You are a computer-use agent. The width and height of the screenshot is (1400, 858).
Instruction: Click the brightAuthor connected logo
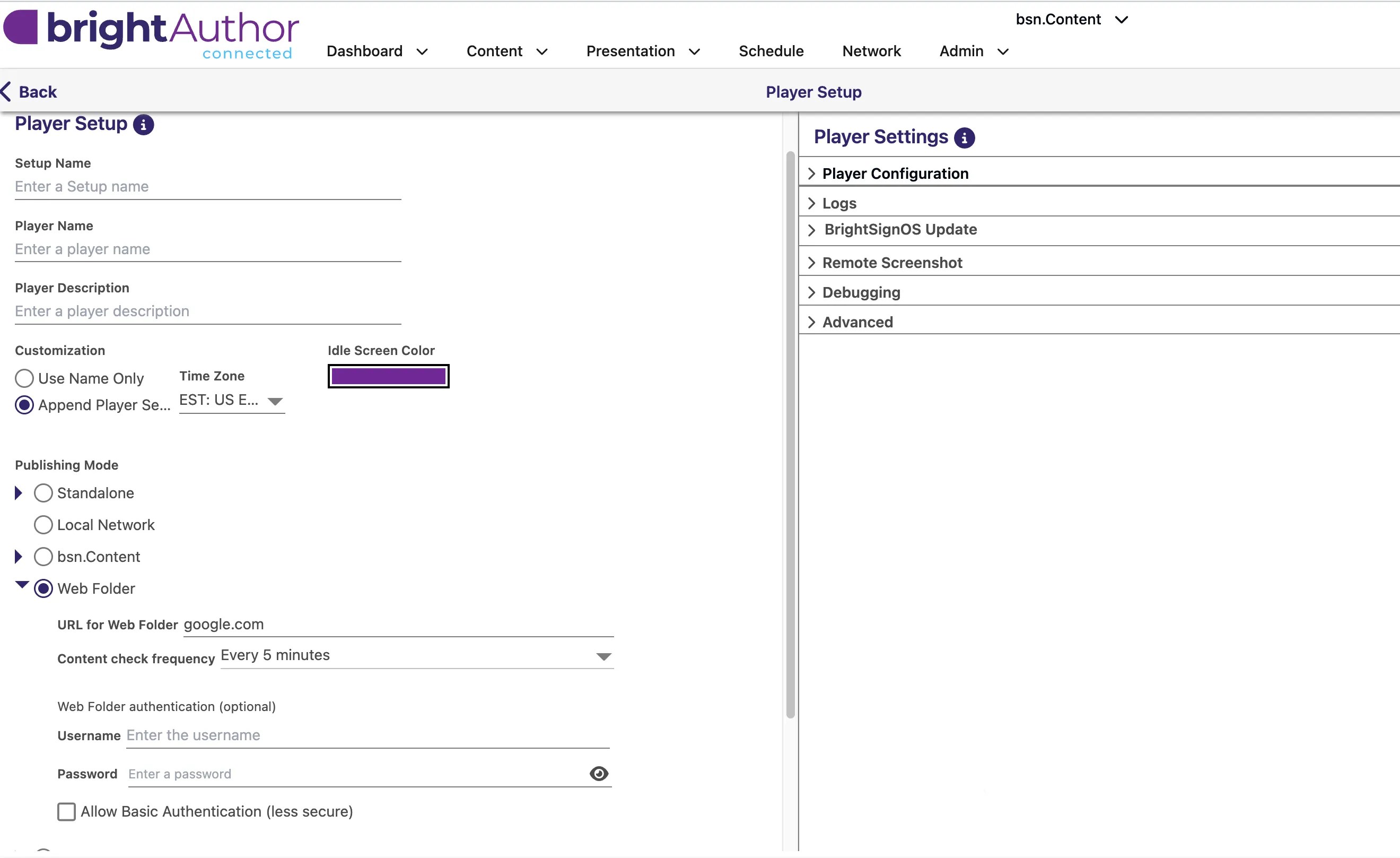click(x=151, y=34)
